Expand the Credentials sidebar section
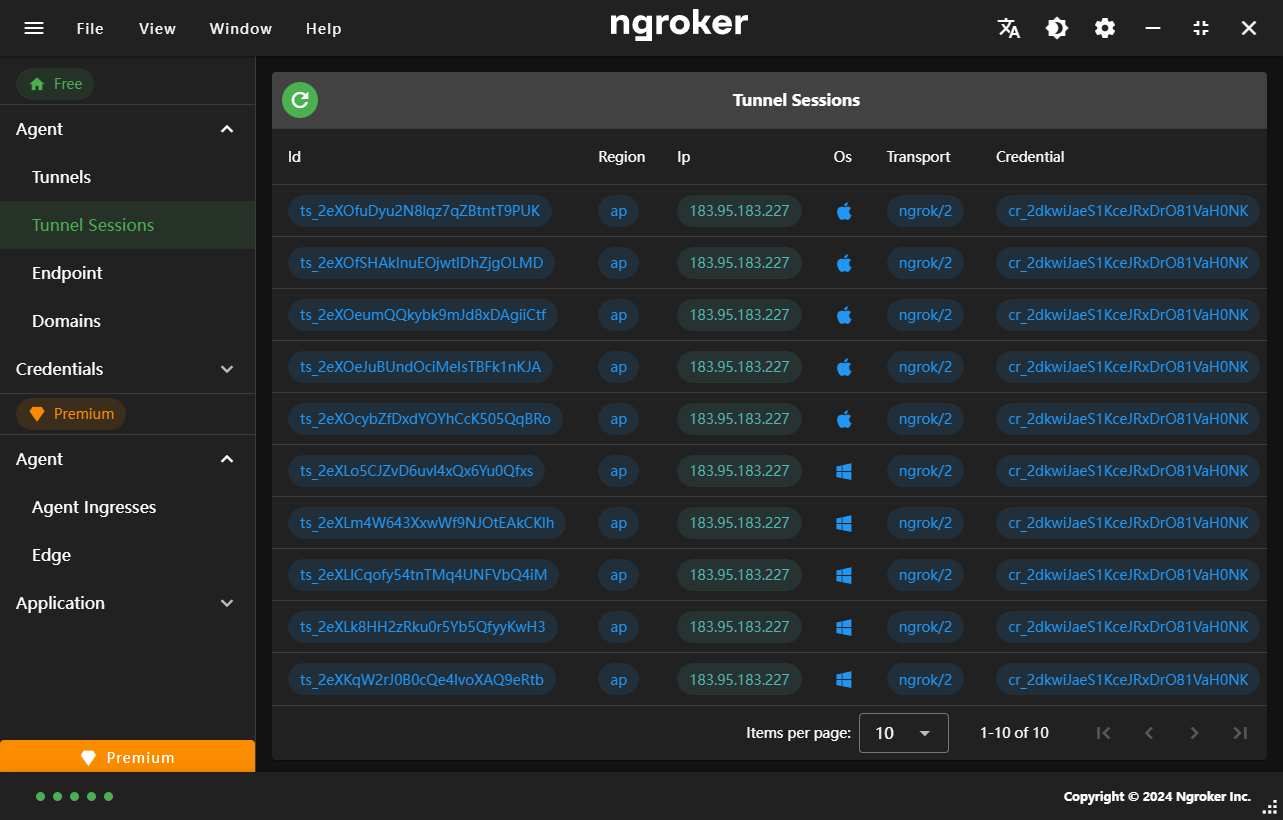Image resolution: width=1283 pixels, height=820 pixels. 227,369
